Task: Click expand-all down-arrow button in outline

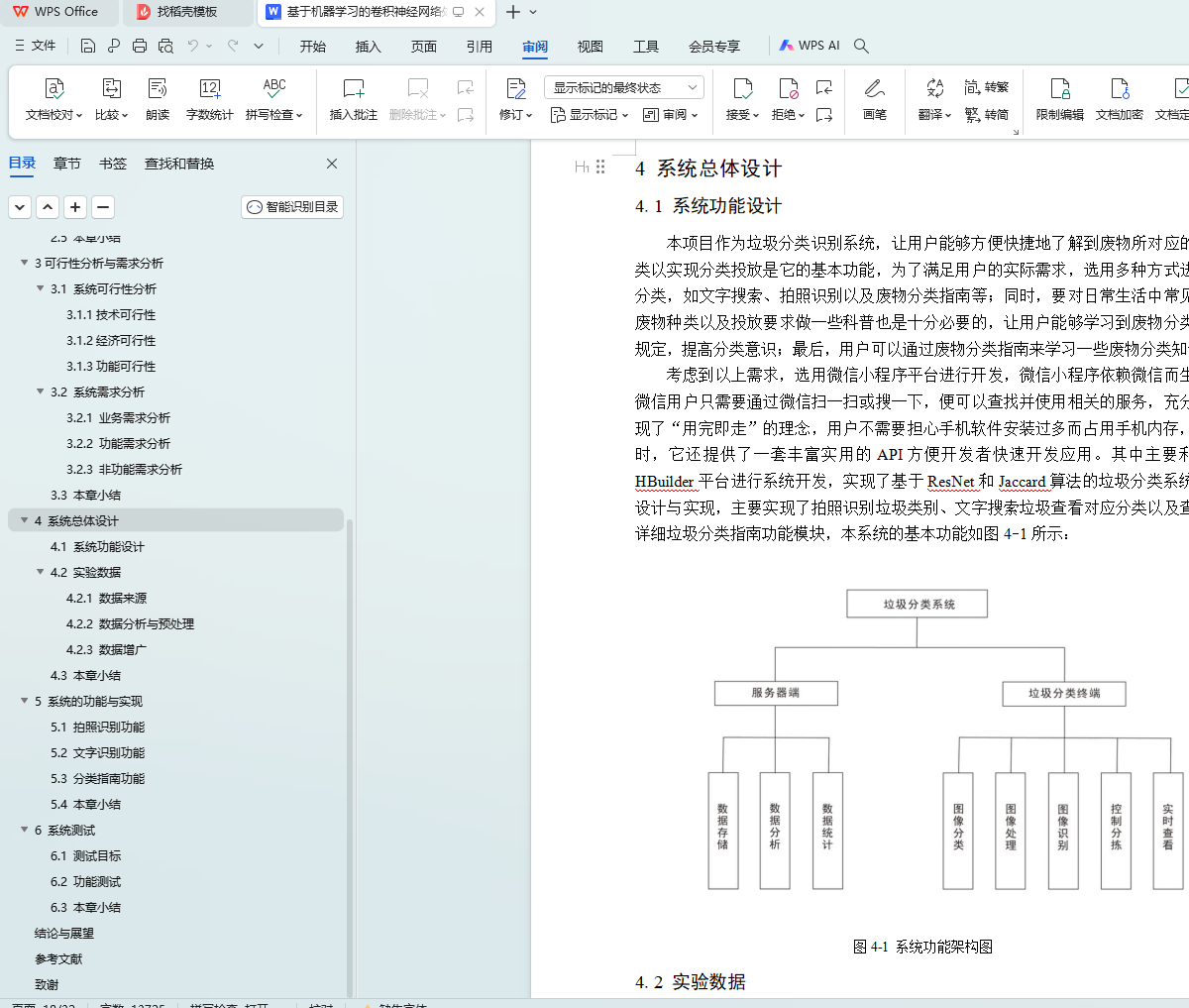Action: pyautogui.click(x=20, y=207)
